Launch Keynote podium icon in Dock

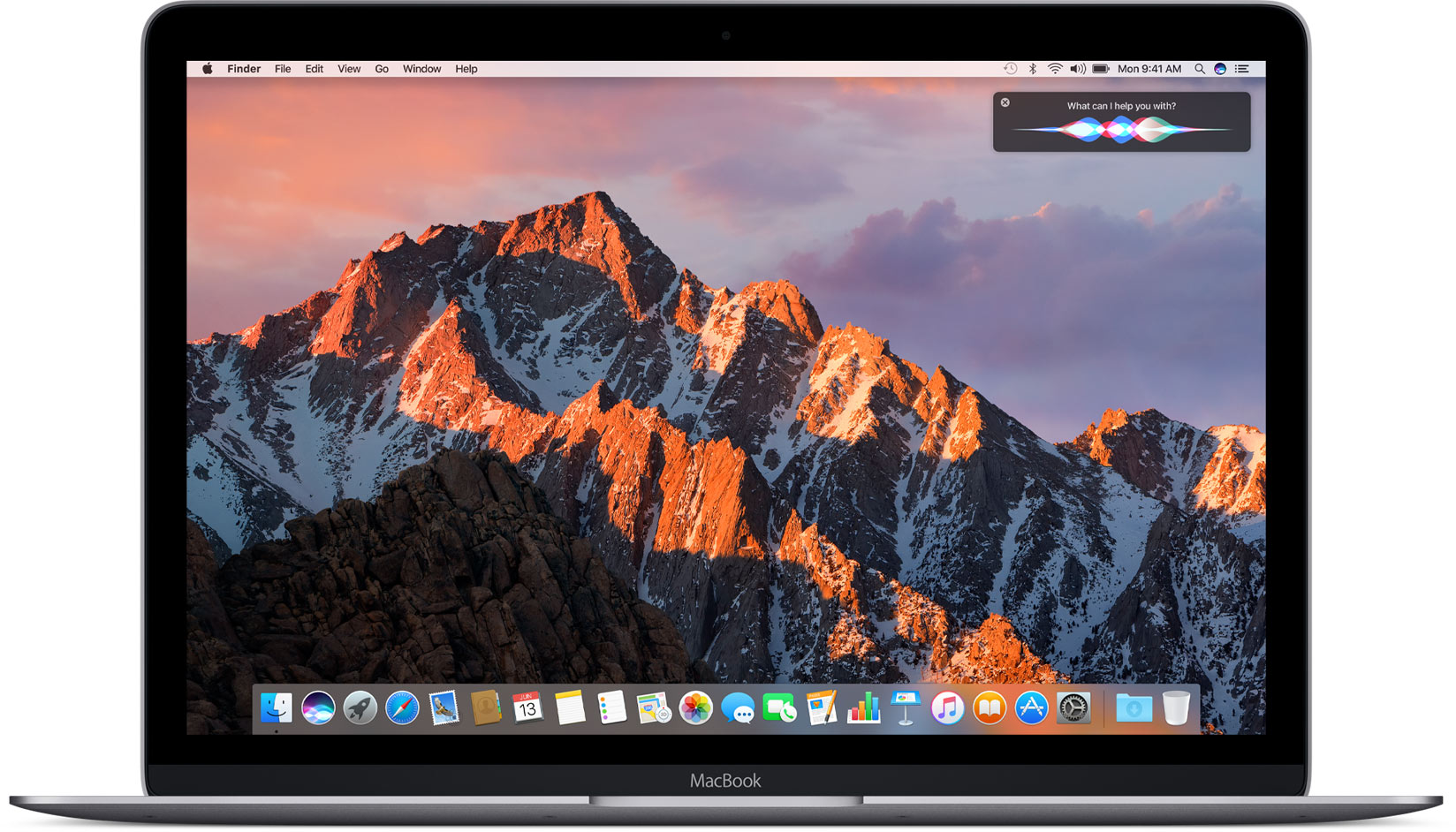tap(906, 708)
